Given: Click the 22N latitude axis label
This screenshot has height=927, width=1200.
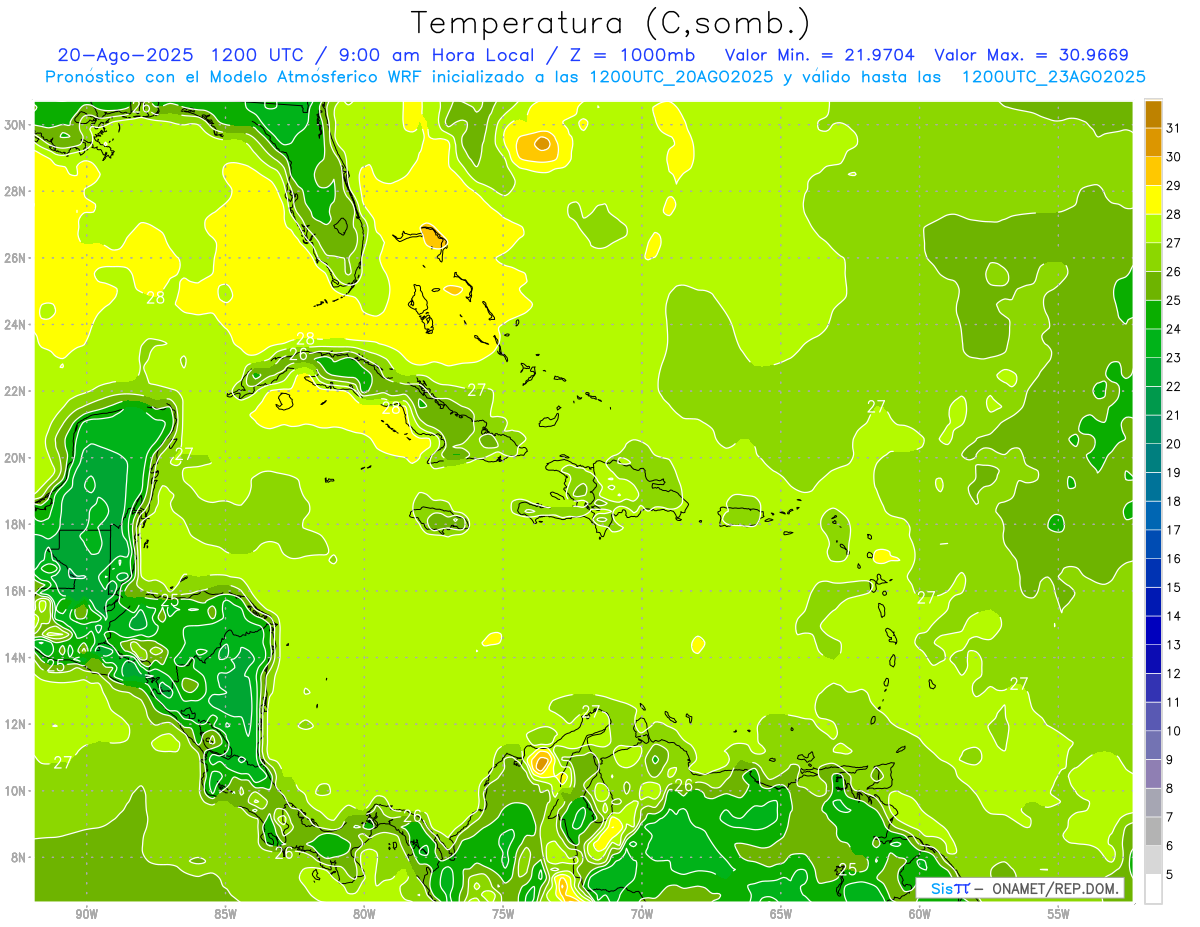Looking at the screenshot, I should 16,390.
